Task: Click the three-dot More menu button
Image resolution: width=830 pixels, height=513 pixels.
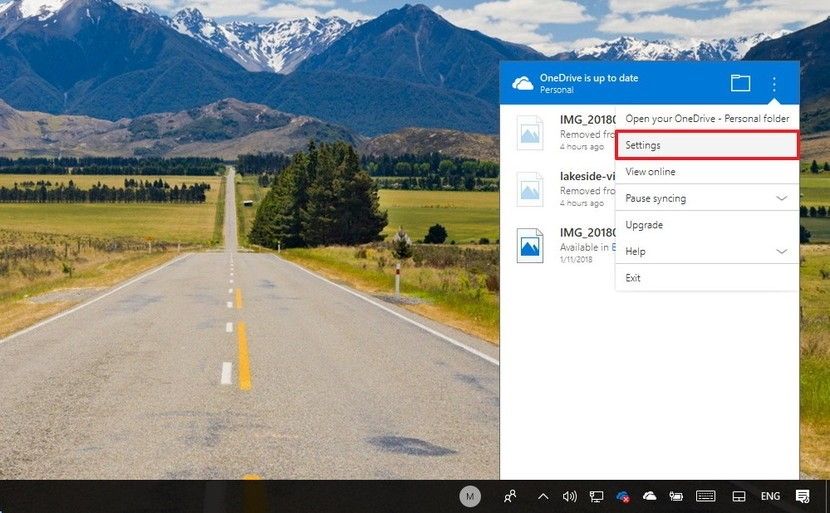Action: click(774, 84)
